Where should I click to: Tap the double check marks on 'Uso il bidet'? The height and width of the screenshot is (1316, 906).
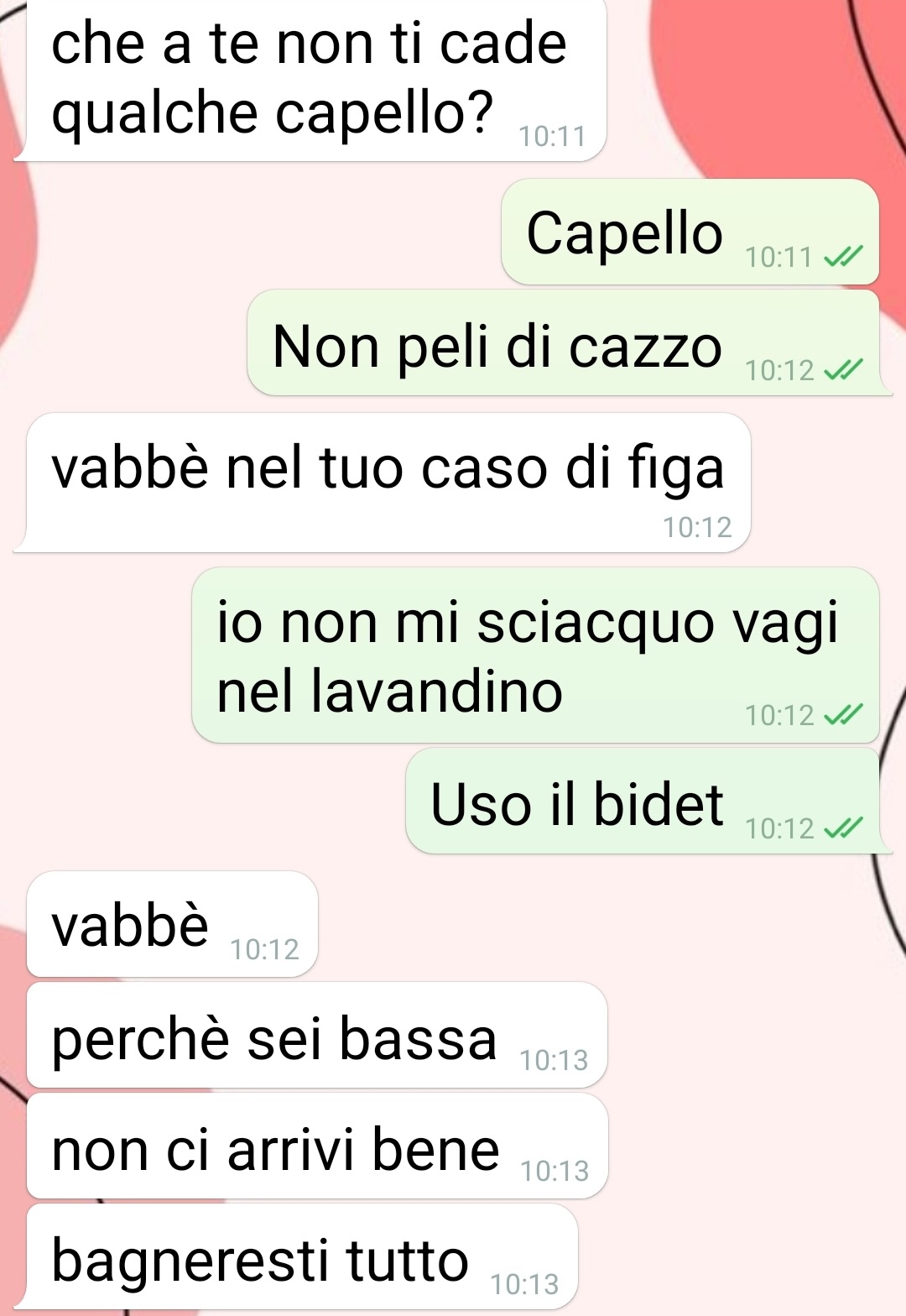point(843,828)
